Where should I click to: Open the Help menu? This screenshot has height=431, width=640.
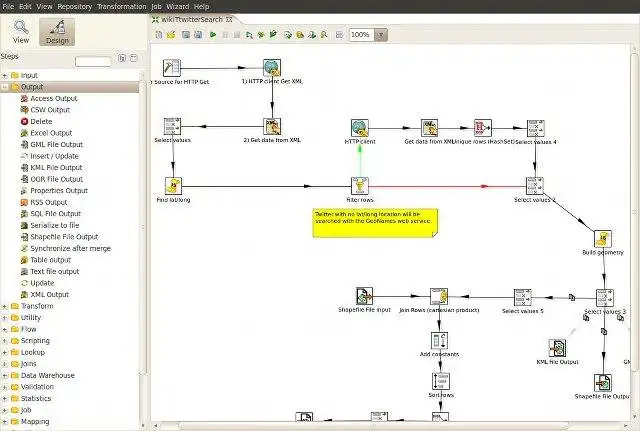pyautogui.click(x=201, y=7)
